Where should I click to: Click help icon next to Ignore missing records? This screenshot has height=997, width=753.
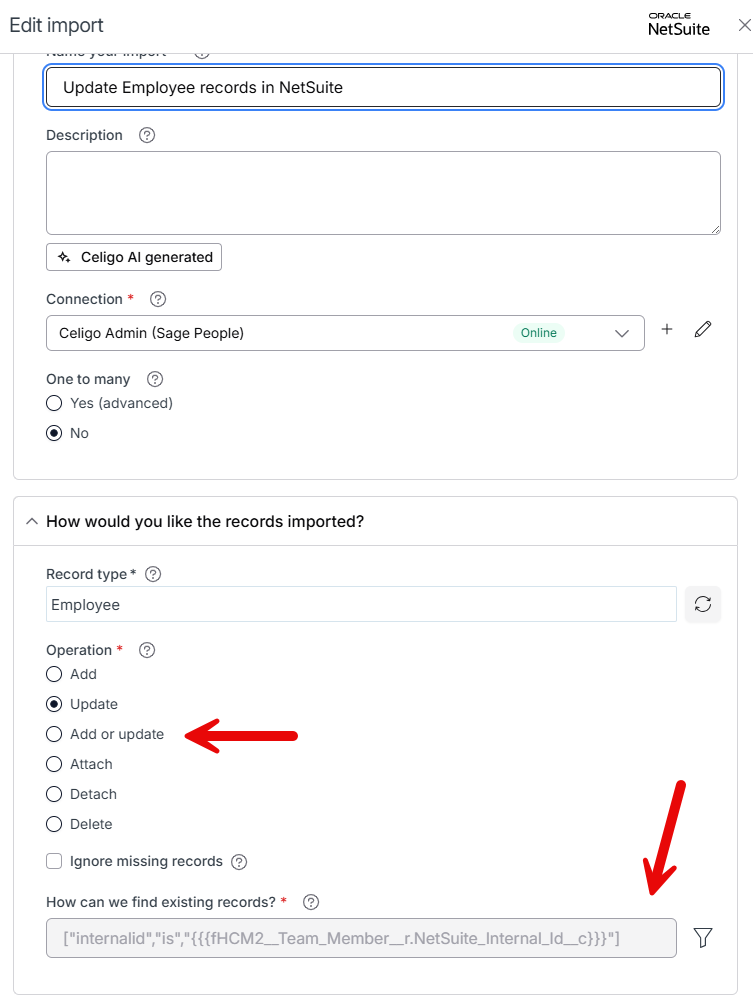point(239,861)
